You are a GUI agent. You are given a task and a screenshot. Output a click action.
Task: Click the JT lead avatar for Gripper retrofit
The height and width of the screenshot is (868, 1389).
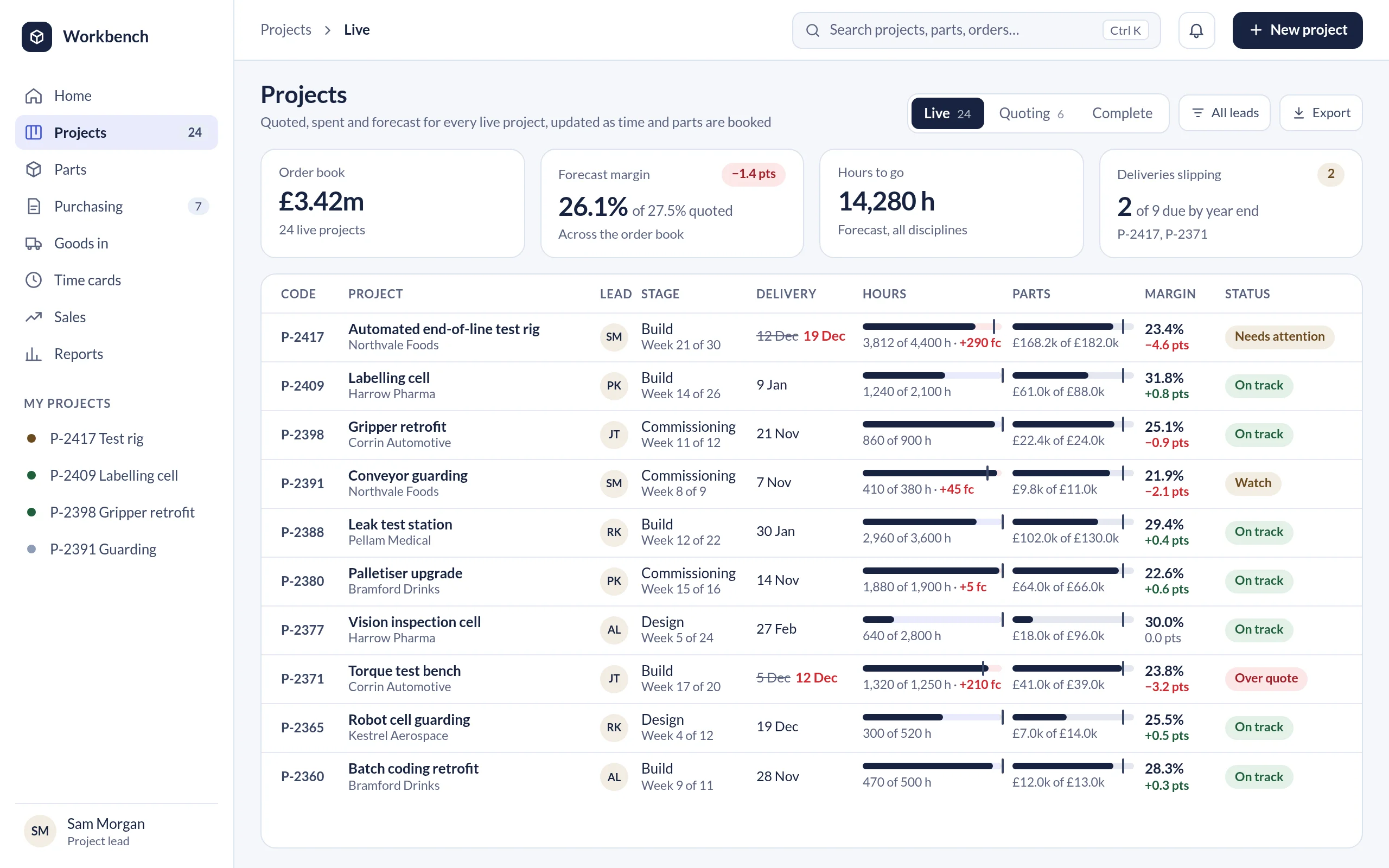(x=614, y=435)
